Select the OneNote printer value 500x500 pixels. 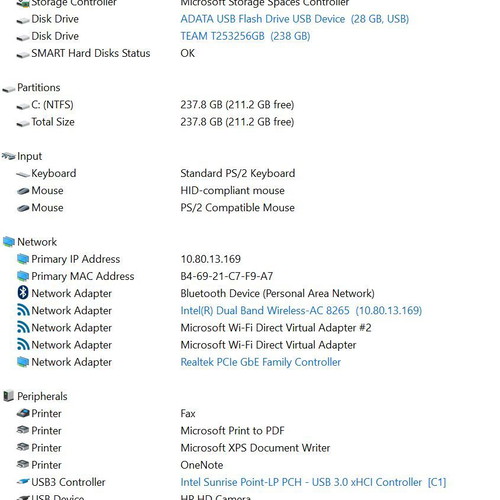202,465
